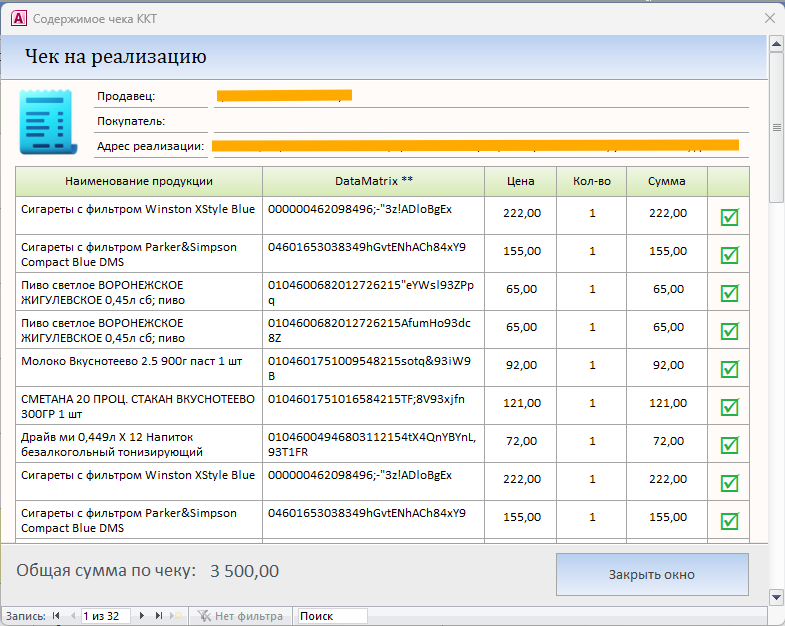Close the Содержимое чека ККТ window
785x626 pixels.
pos(770,19)
